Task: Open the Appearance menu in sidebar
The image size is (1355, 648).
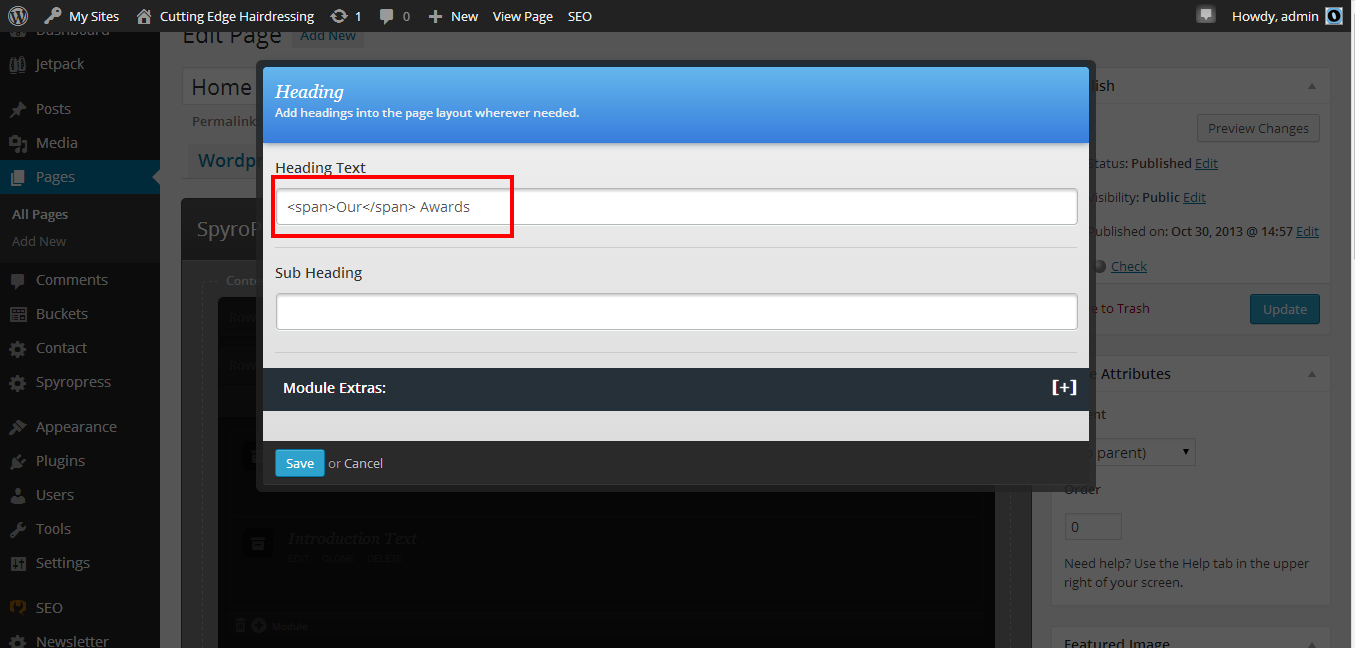Action: [76, 427]
